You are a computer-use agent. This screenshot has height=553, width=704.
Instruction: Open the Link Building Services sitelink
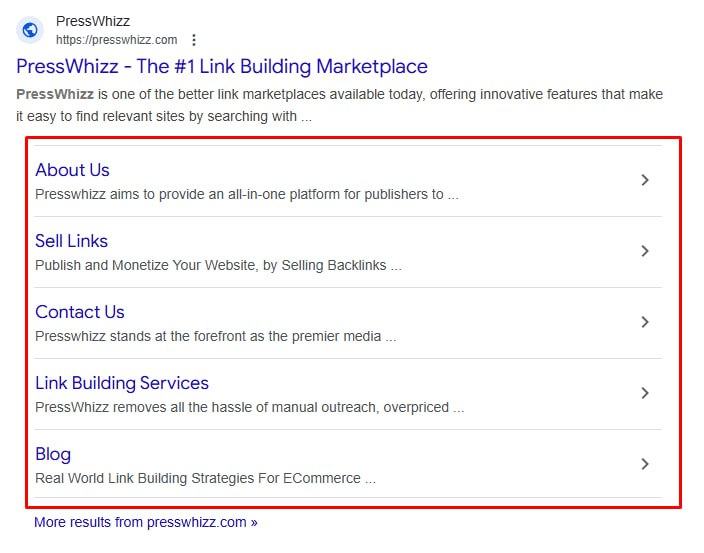[x=122, y=383]
